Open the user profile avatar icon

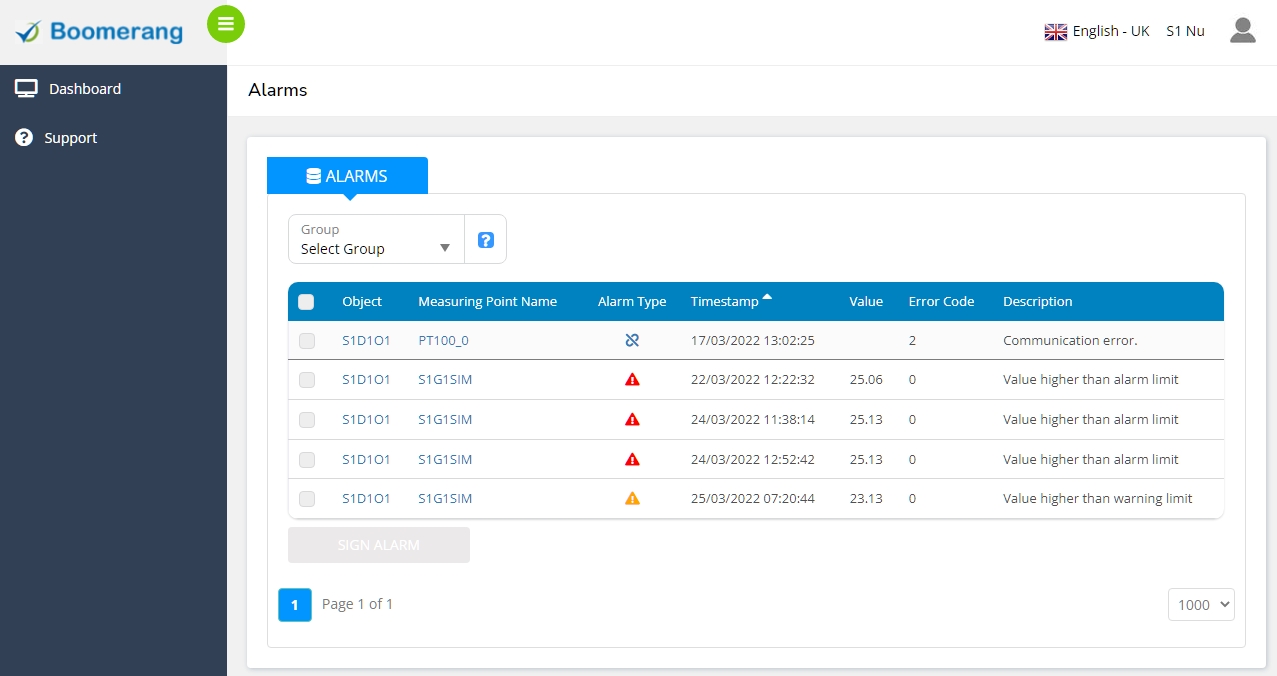coord(1242,31)
